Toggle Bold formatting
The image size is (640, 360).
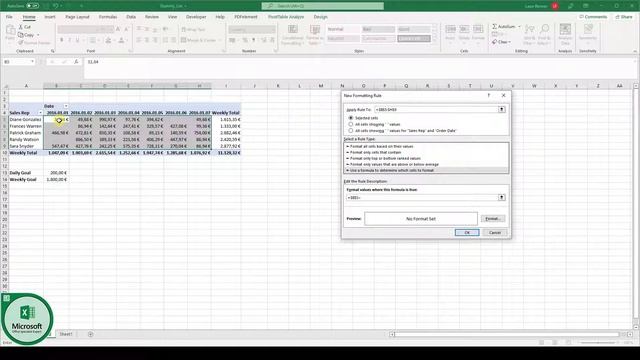(62, 40)
